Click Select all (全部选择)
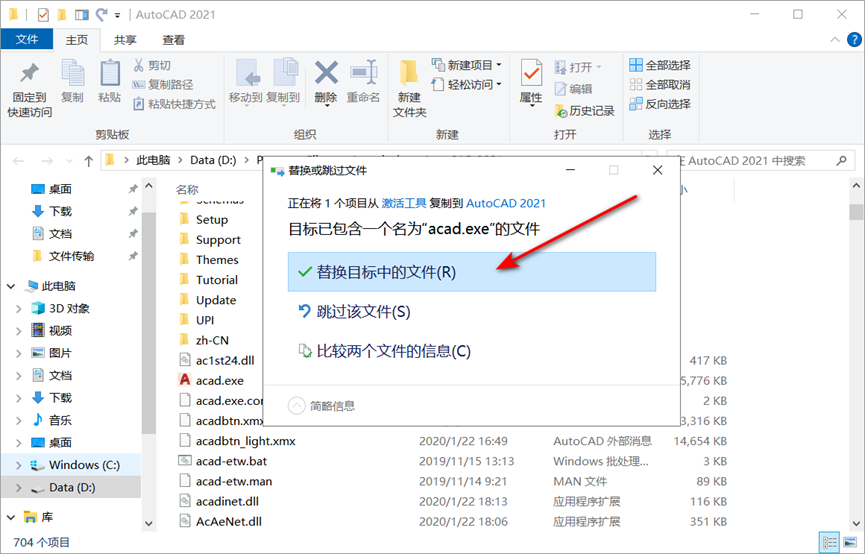The width and height of the screenshot is (865, 554). [660, 65]
